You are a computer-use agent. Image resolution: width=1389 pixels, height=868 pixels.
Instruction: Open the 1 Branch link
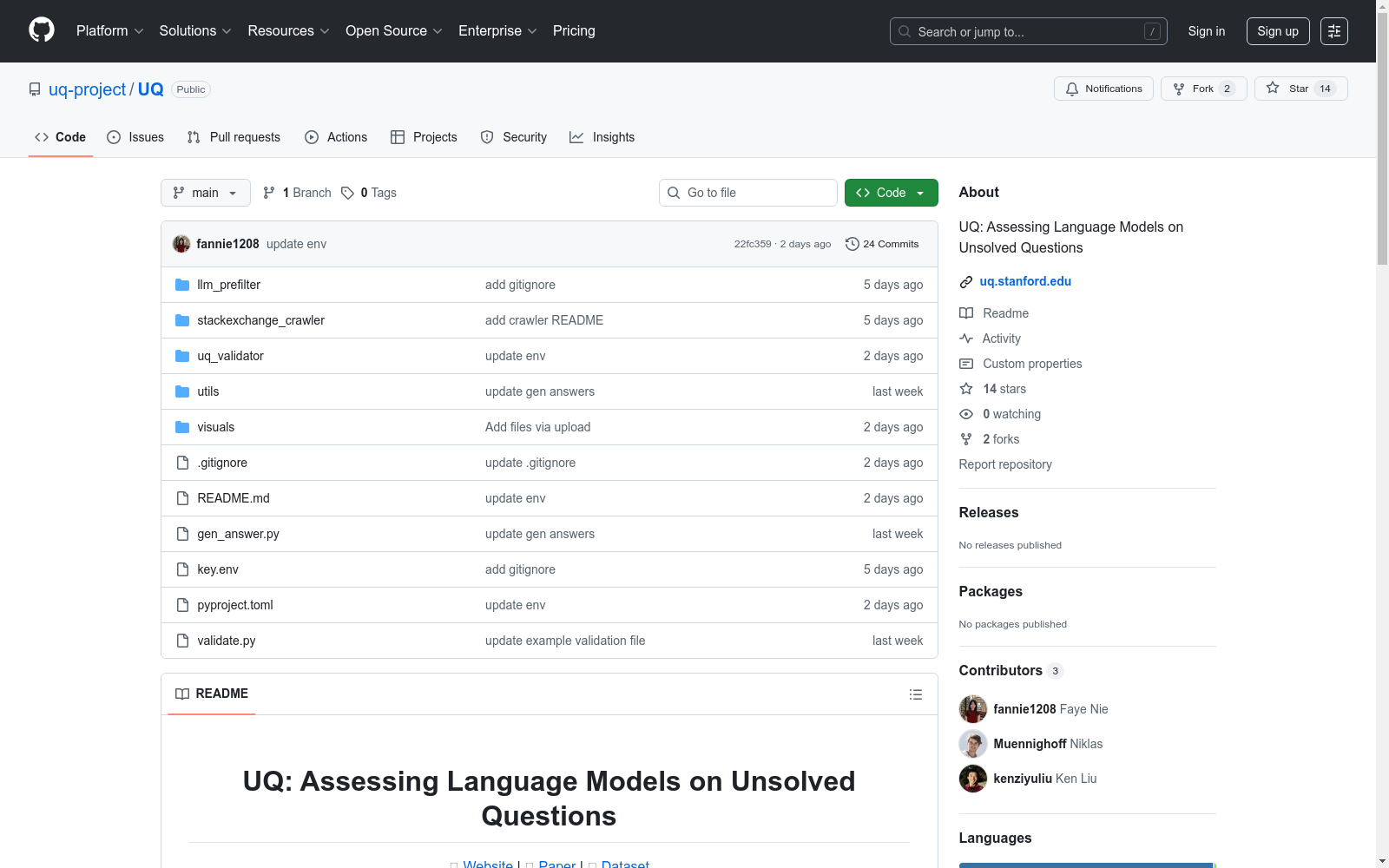click(x=297, y=193)
